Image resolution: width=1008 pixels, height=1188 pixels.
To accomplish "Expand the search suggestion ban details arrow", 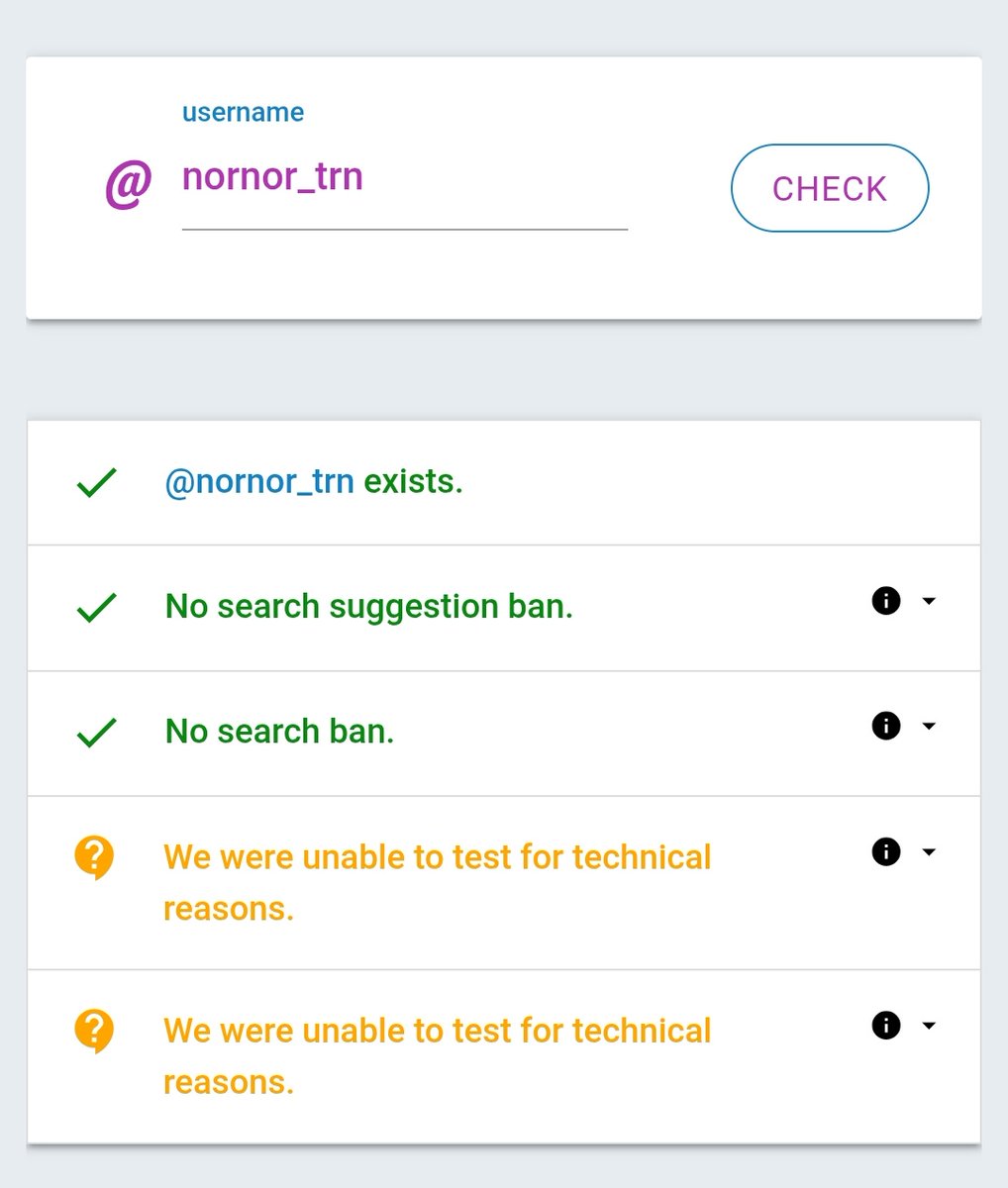I will click(x=929, y=601).
